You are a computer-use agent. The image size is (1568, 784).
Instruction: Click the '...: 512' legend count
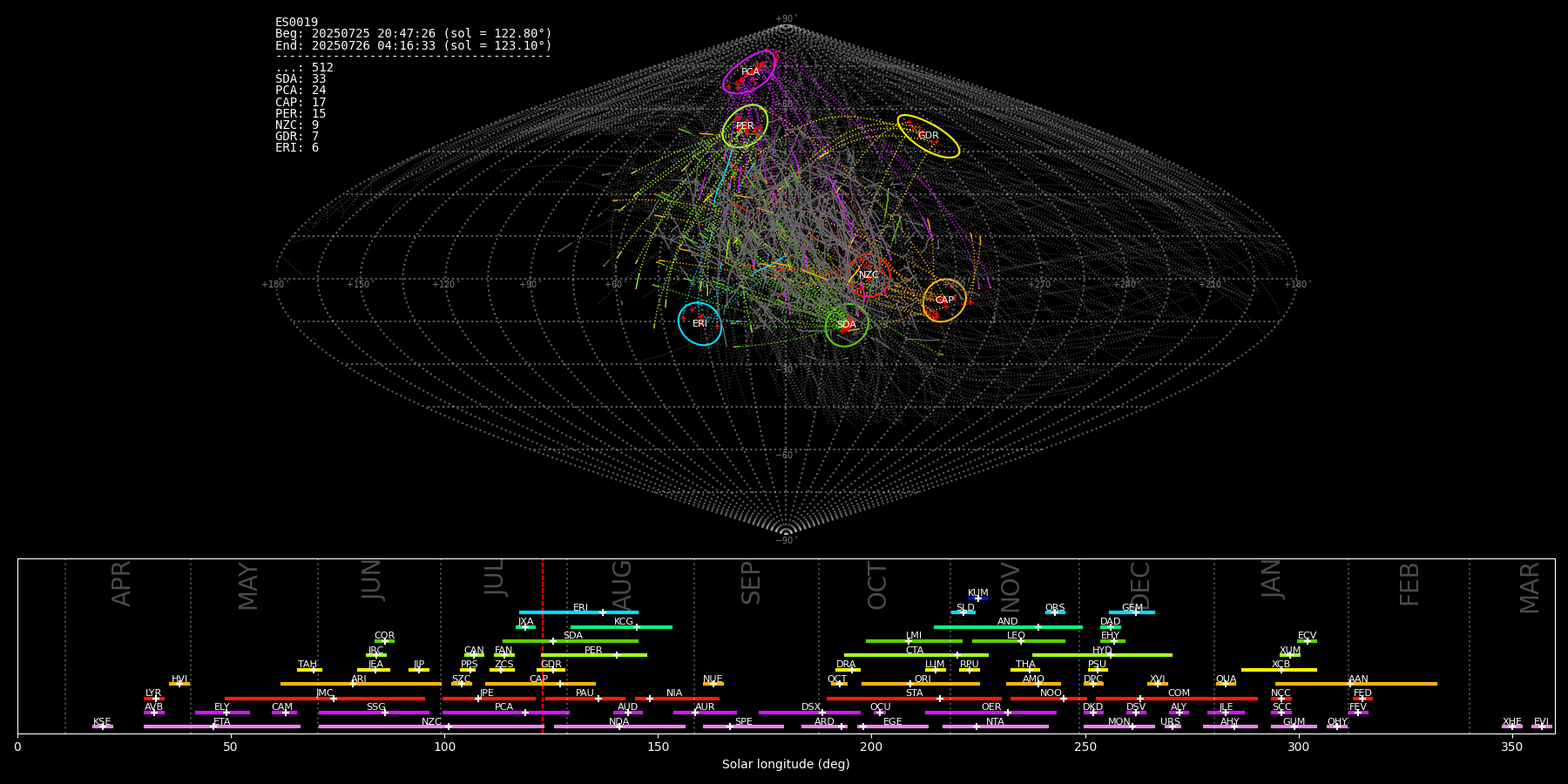(x=304, y=68)
